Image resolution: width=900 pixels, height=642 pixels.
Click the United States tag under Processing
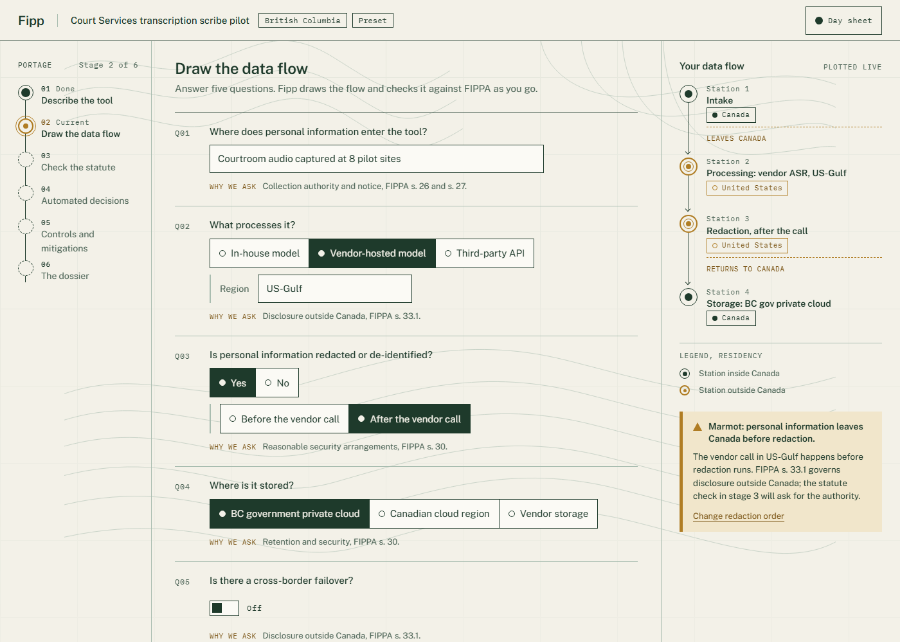pos(747,188)
